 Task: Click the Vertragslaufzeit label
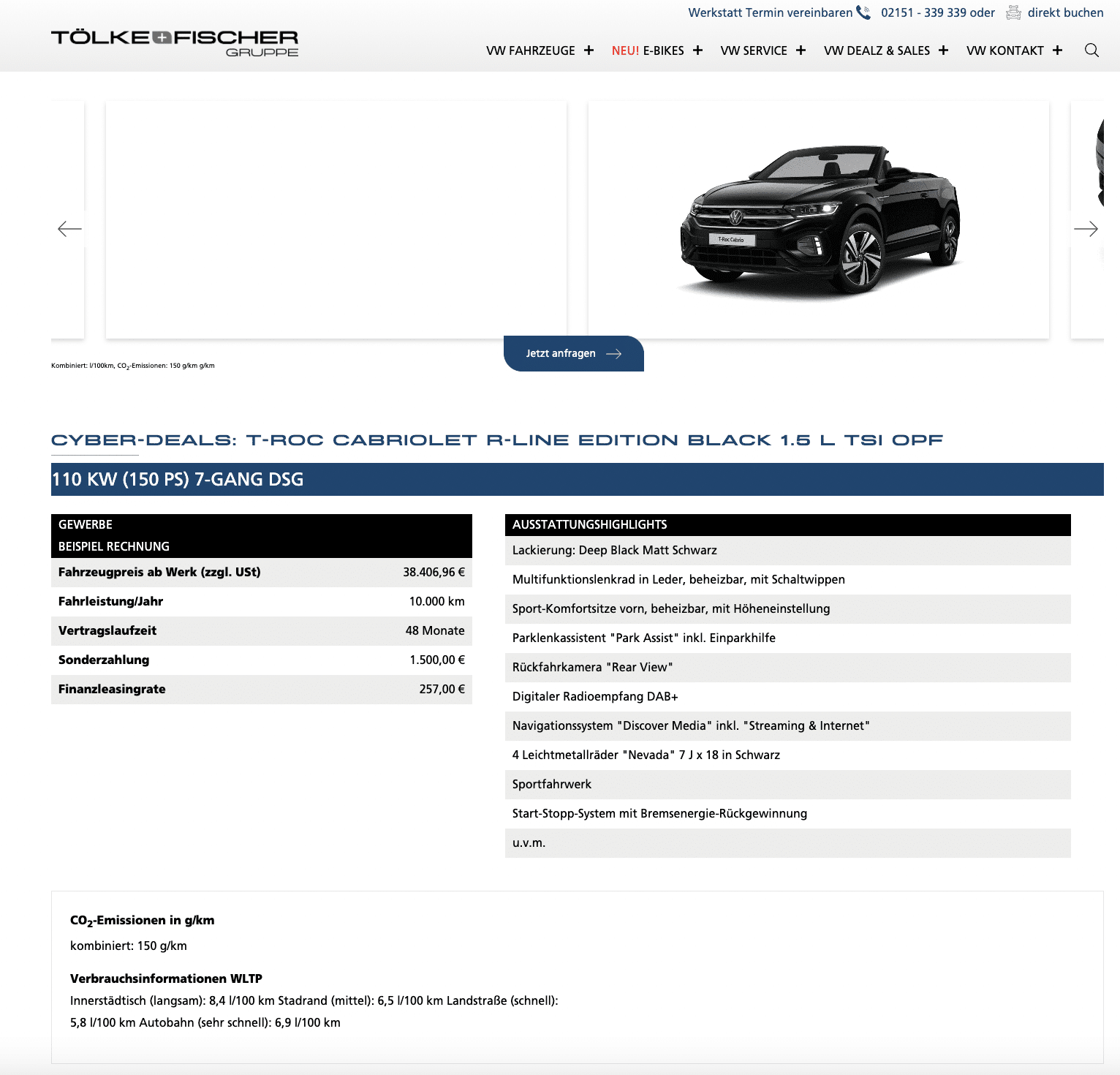pyautogui.click(x=107, y=630)
